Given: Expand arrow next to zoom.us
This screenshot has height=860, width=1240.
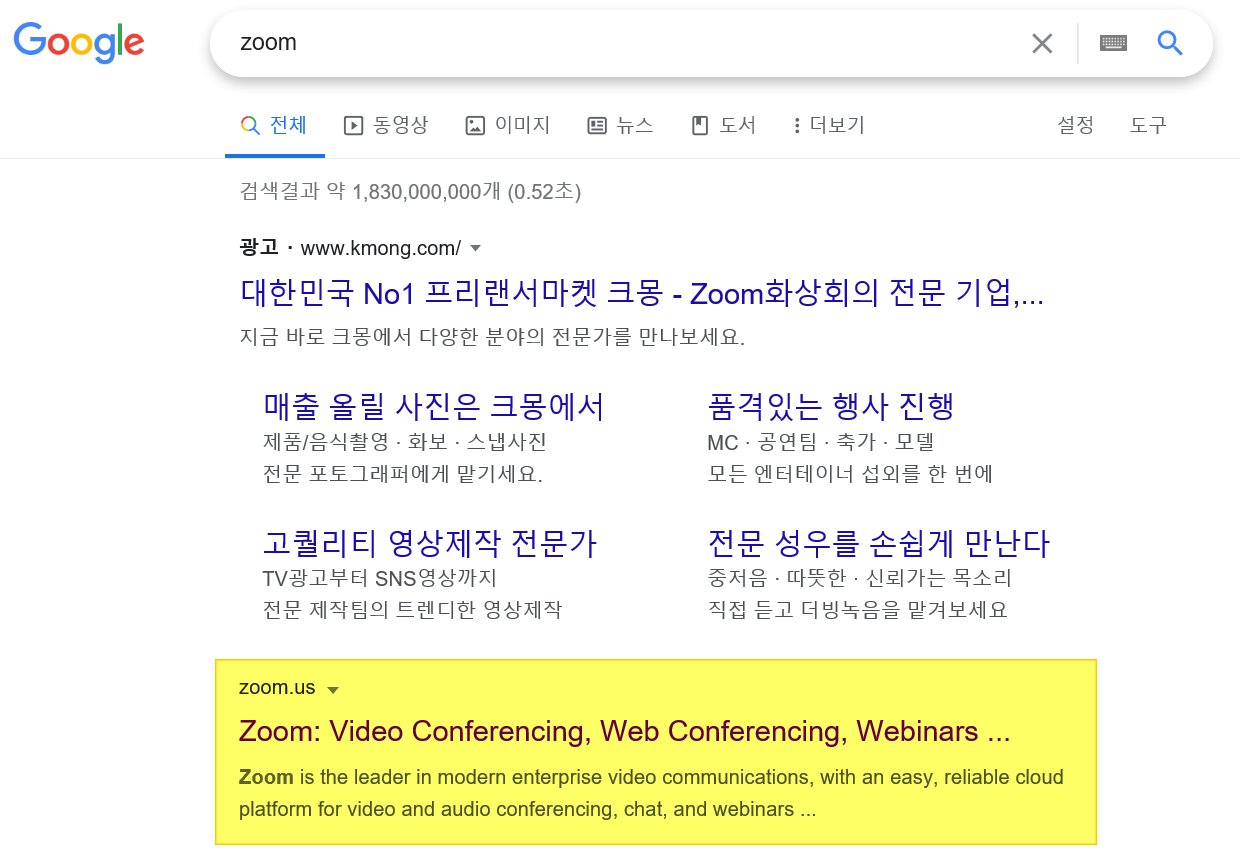Looking at the screenshot, I should [334, 690].
